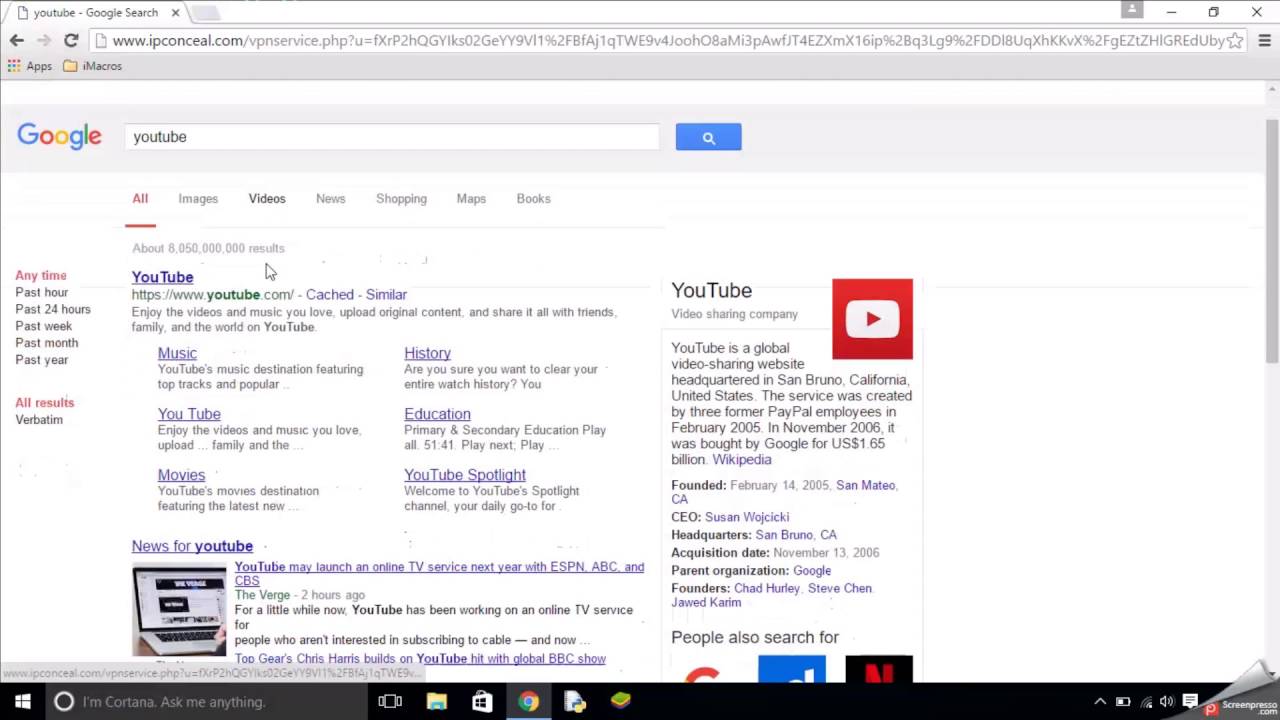Open the Apps grid shortcut

click(x=30, y=66)
